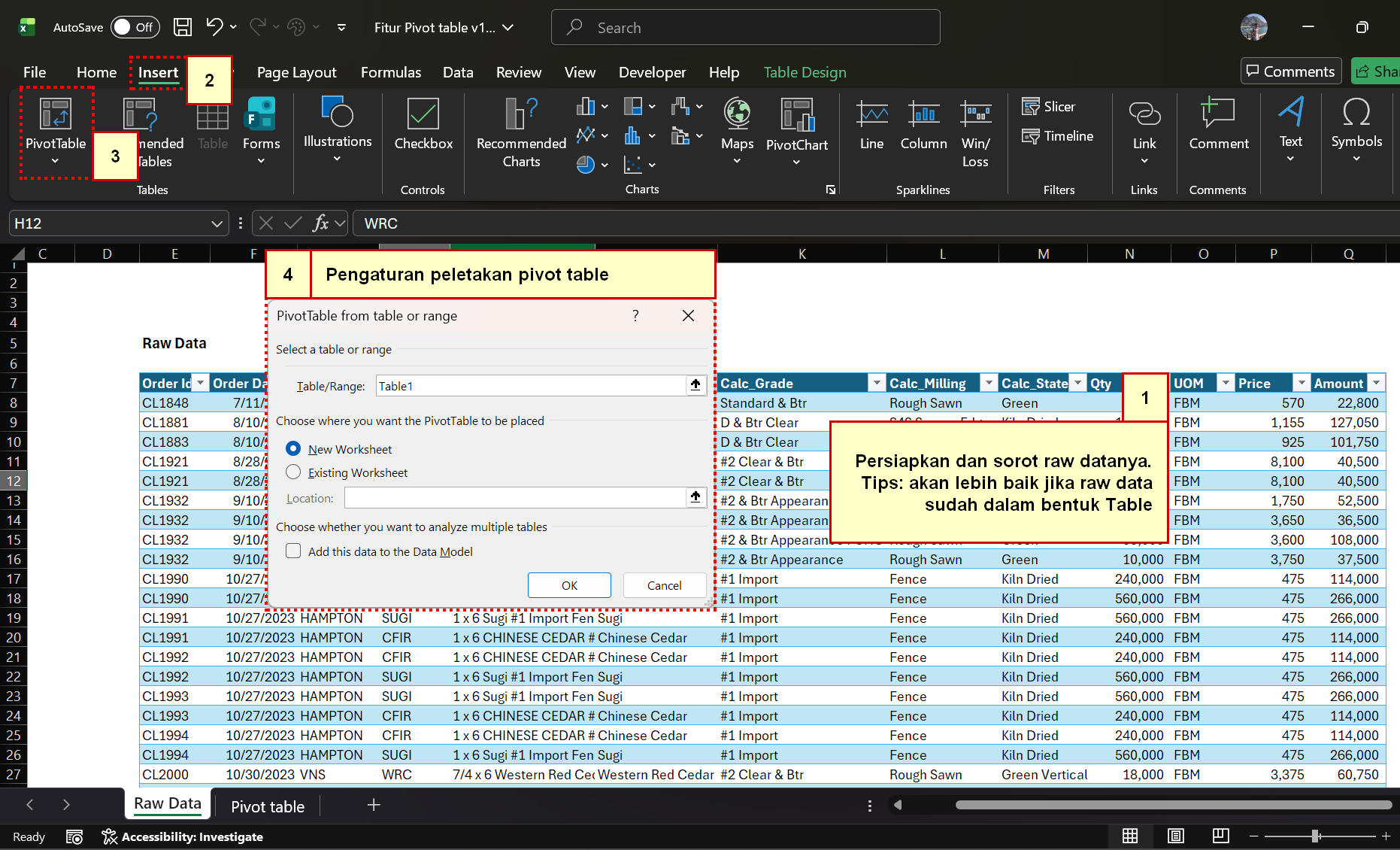Add a Slicer filter
The image size is (1400, 850).
(x=1050, y=106)
